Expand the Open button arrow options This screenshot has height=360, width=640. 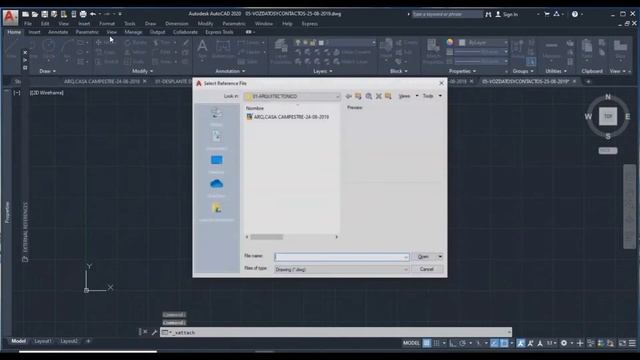(x=440, y=257)
